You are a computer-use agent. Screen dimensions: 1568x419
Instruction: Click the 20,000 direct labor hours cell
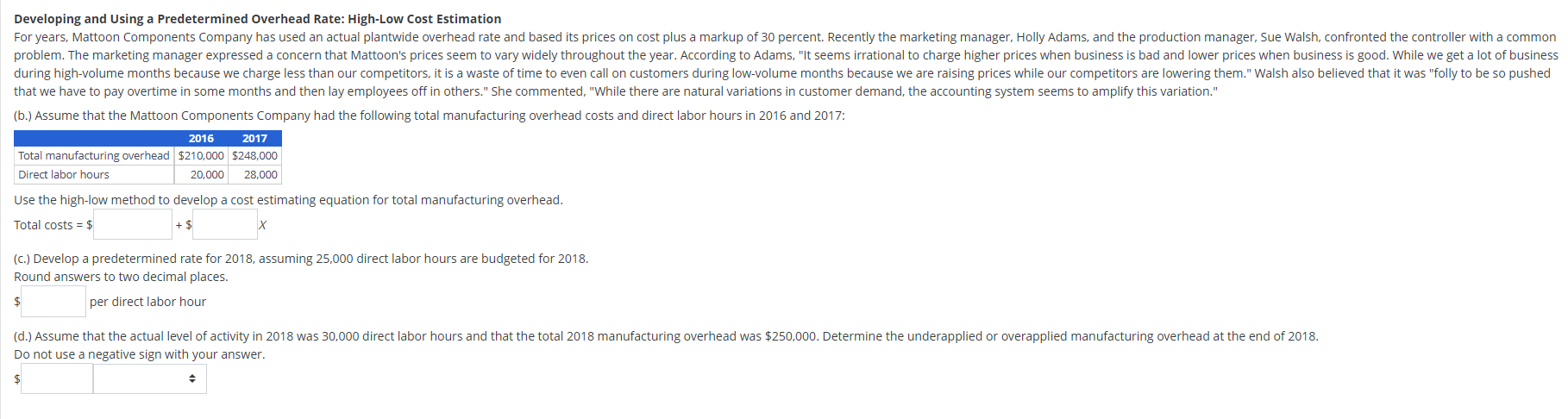[x=207, y=175]
